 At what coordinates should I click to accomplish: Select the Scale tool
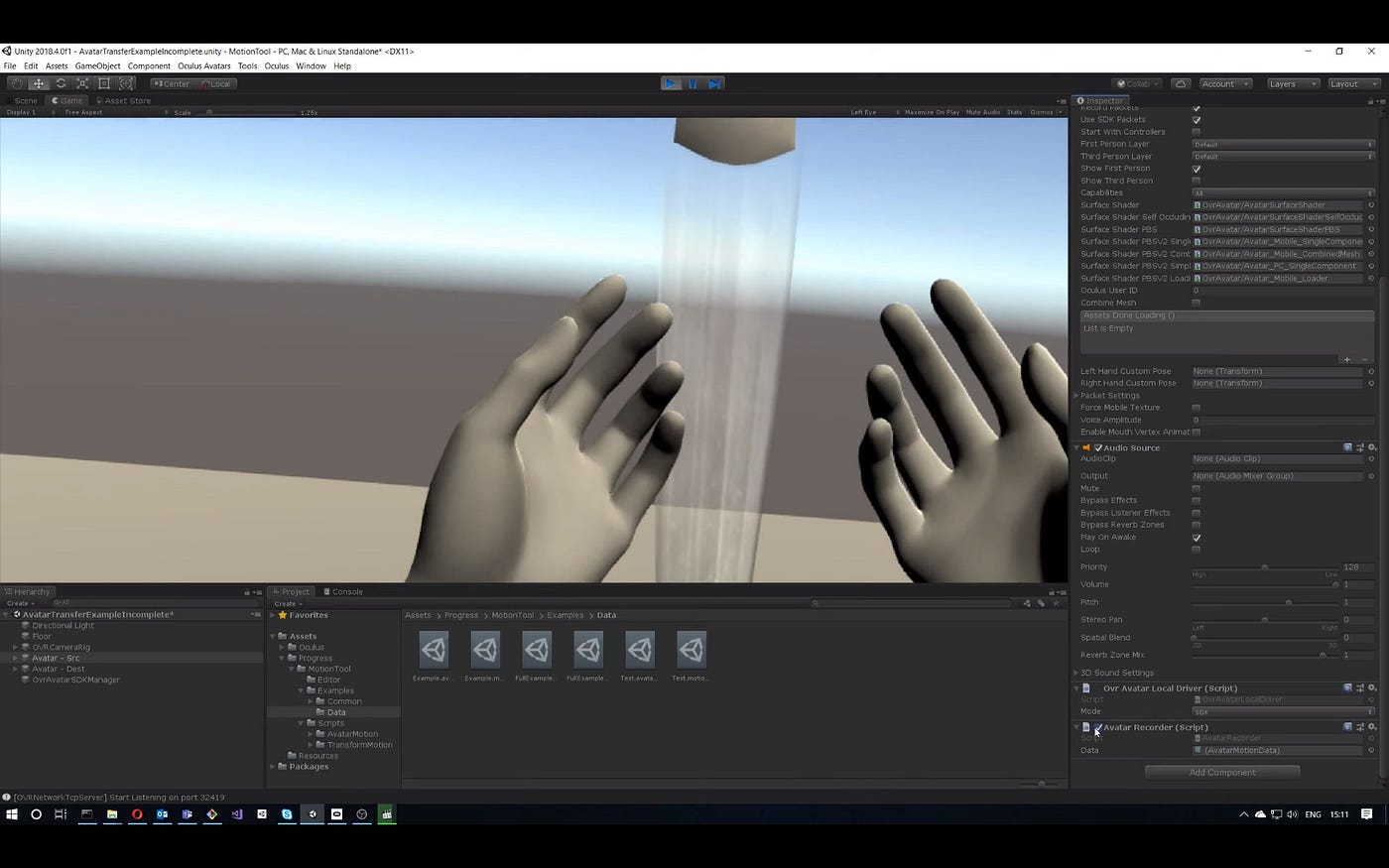(x=82, y=83)
